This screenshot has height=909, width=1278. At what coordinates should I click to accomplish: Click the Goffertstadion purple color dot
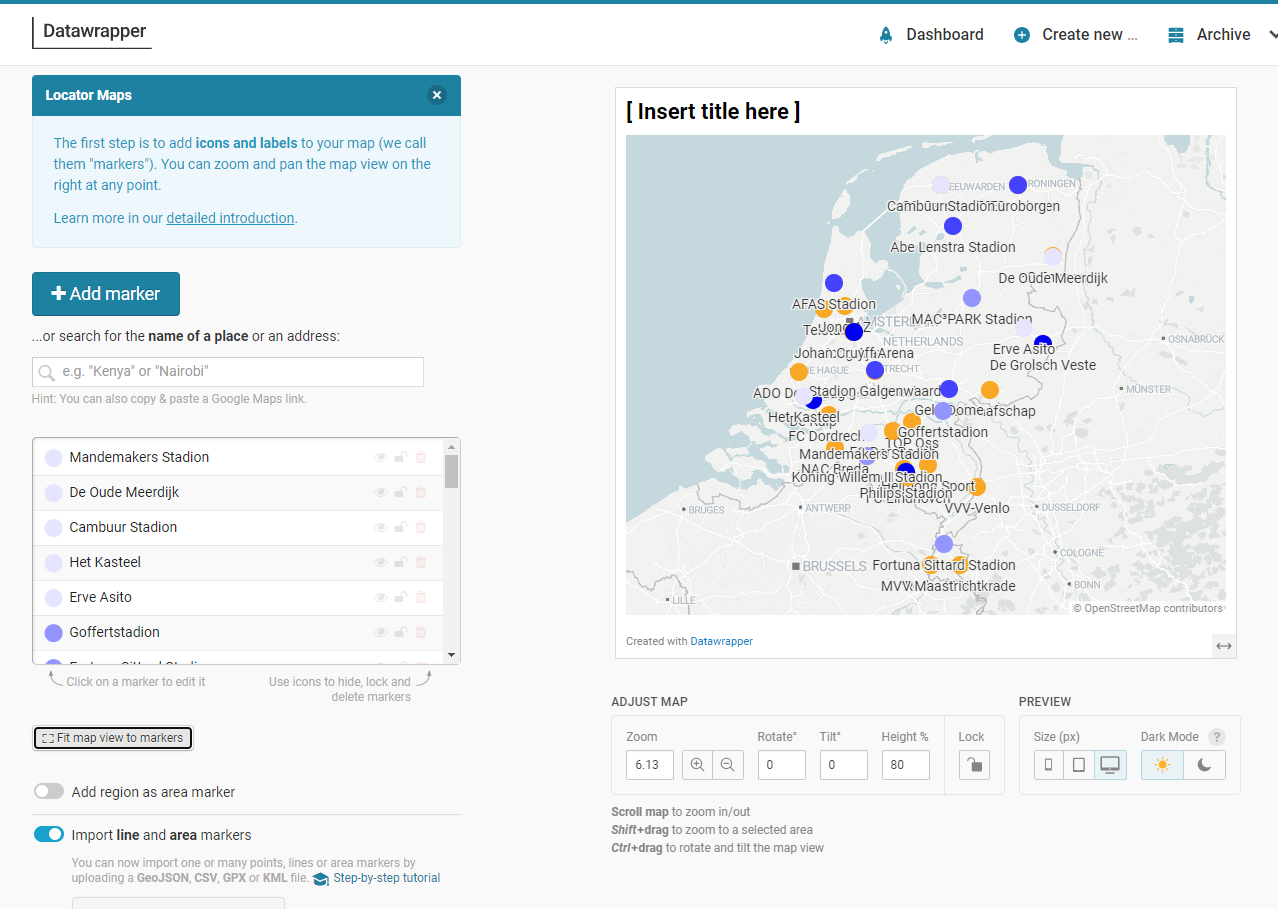54,632
